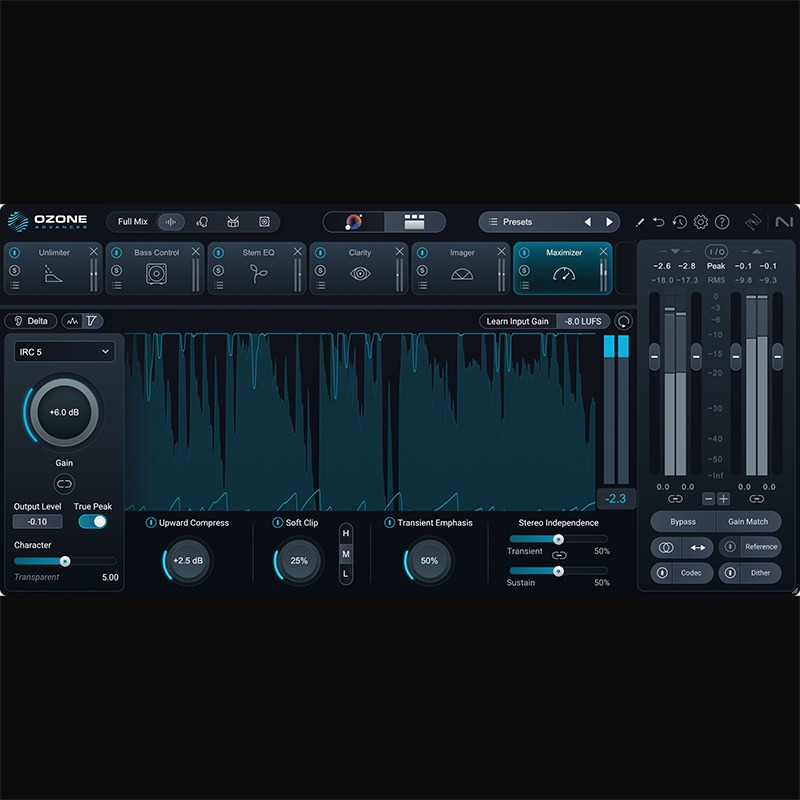Click the I/O meter toggle button

(x=716, y=252)
